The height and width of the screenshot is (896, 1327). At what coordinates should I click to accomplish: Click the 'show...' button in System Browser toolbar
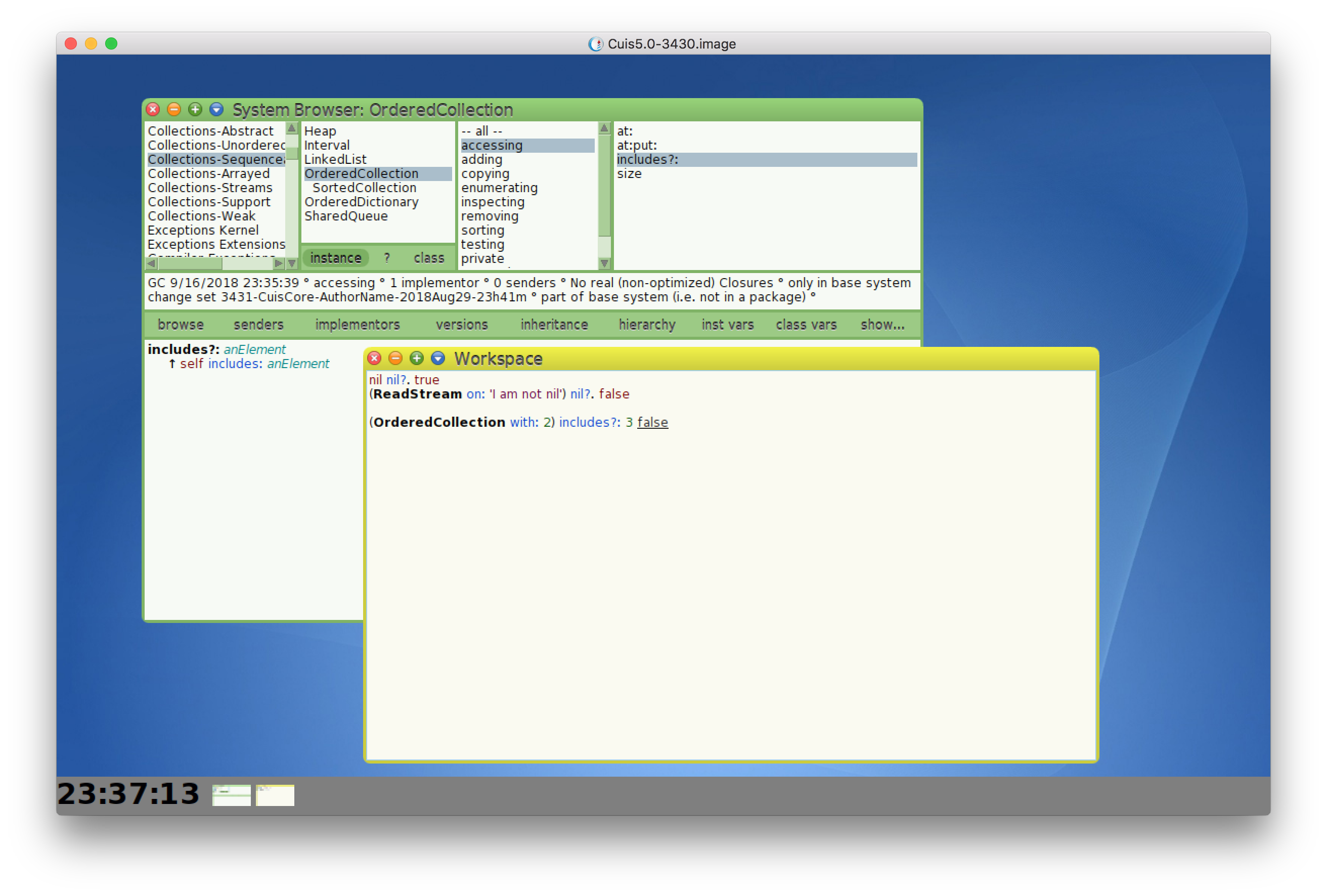[x=882, y=323]
